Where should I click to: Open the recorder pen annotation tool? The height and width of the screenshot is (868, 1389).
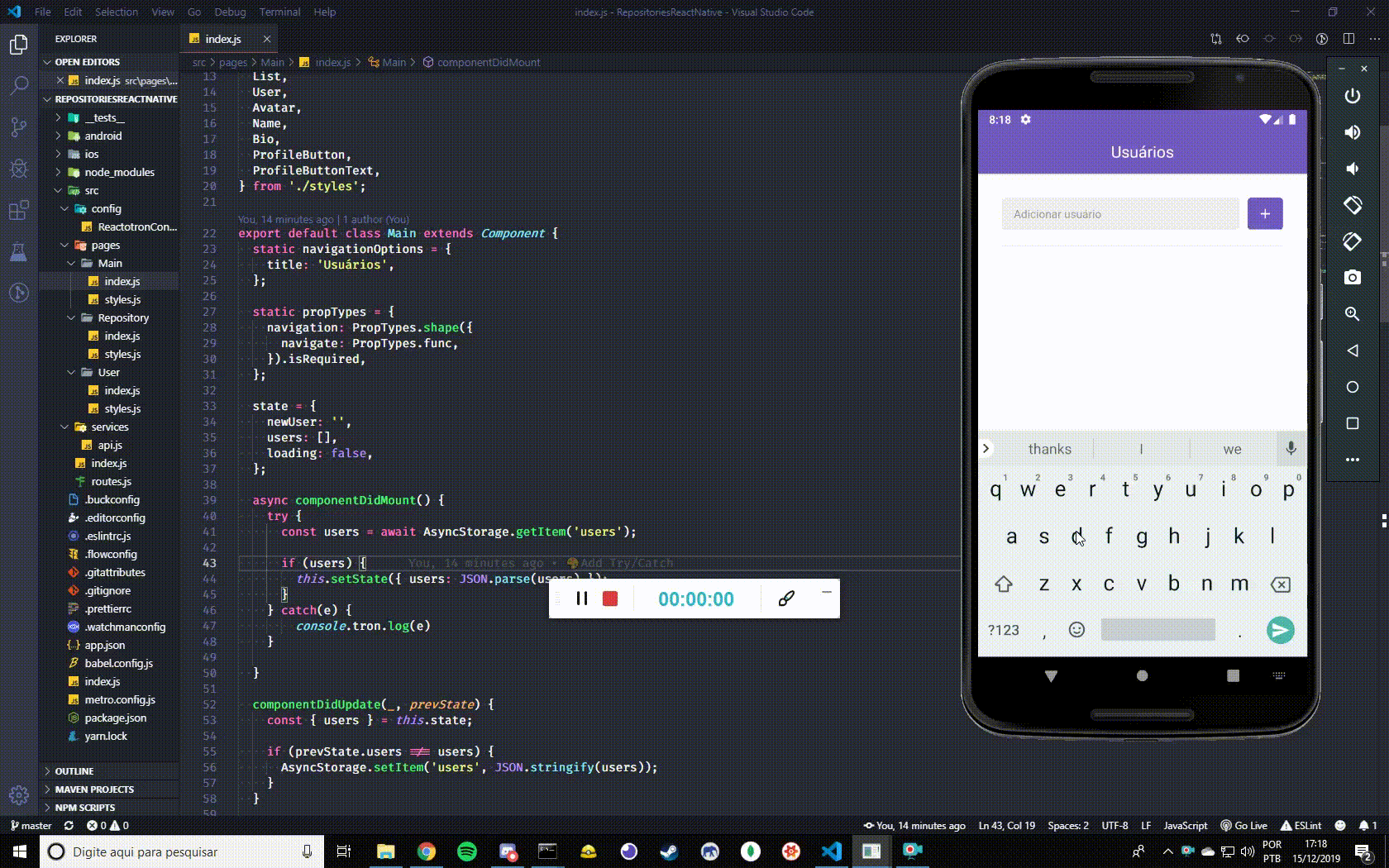click(x=786, y=599)
